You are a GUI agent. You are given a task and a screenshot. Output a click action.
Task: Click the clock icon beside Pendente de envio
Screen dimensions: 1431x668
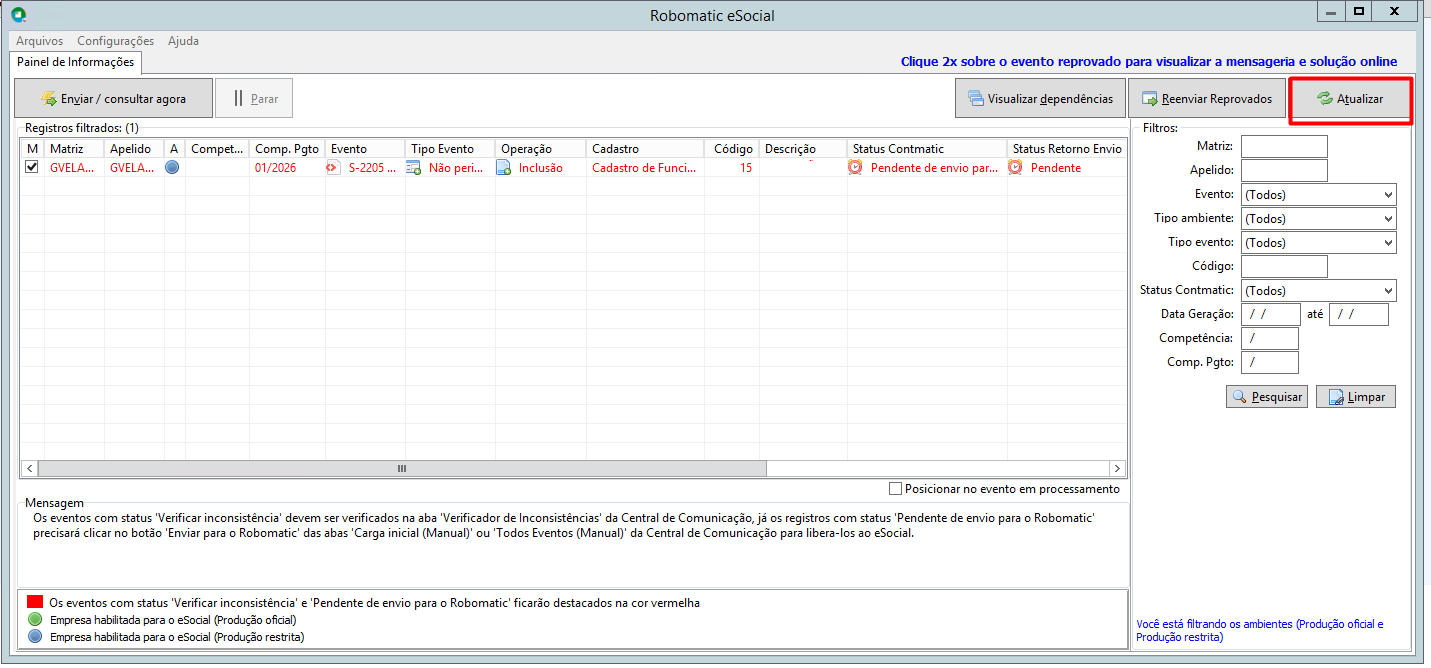(855, 168)
